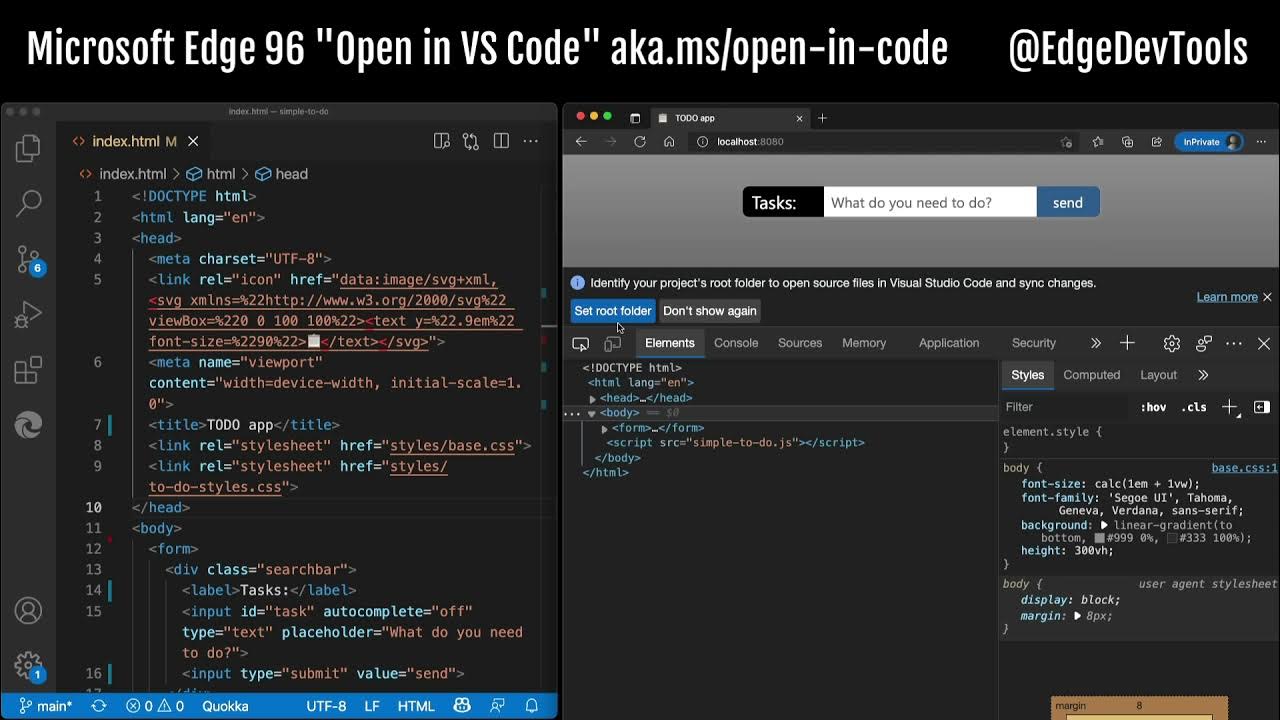The width and height of the screenshot is (1280, 720).
Task: Open Source Control with 6 pending changes
Action: [29, 260]
